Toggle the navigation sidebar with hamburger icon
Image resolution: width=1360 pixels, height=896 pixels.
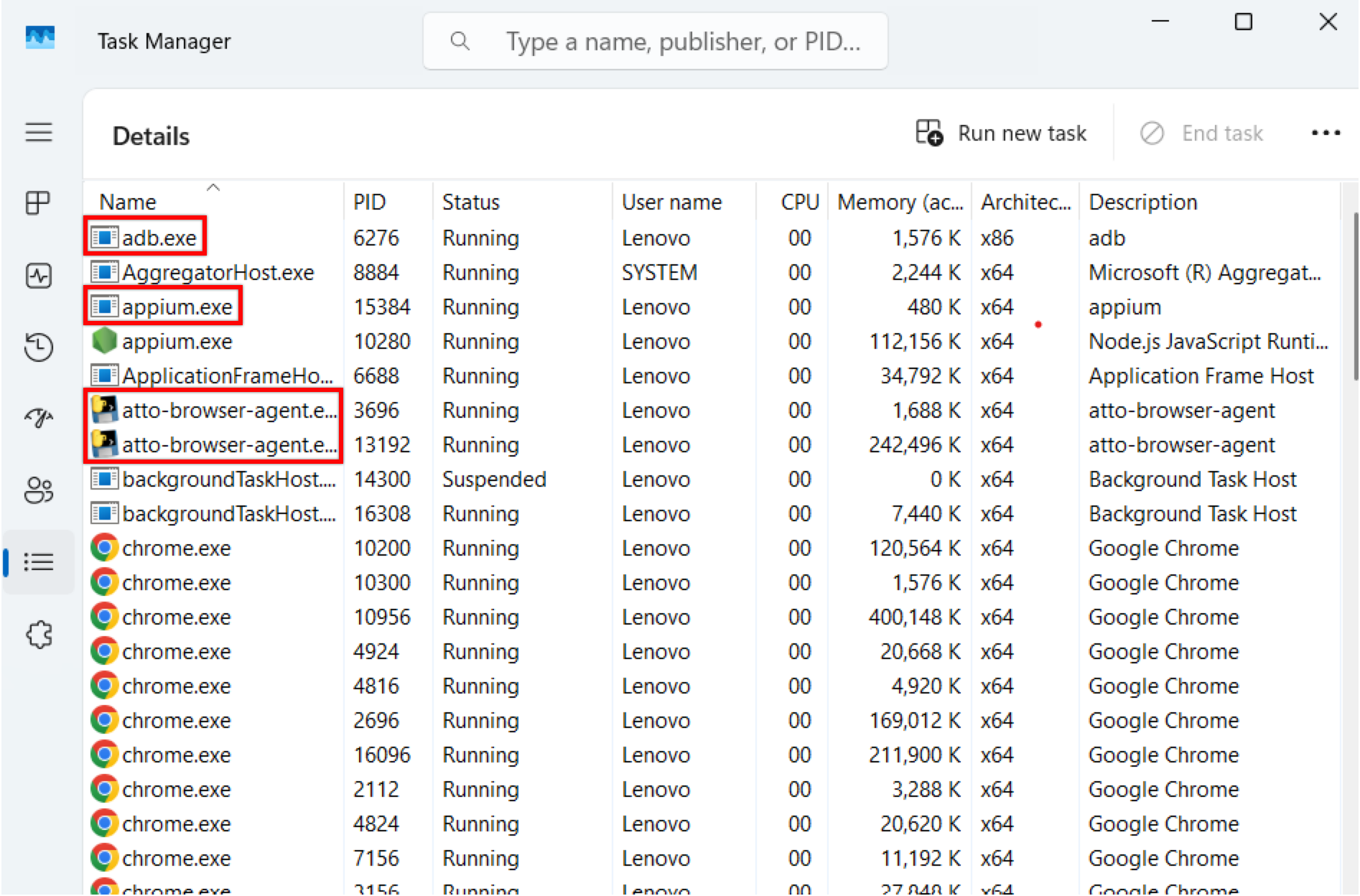(x=39, y=132)
